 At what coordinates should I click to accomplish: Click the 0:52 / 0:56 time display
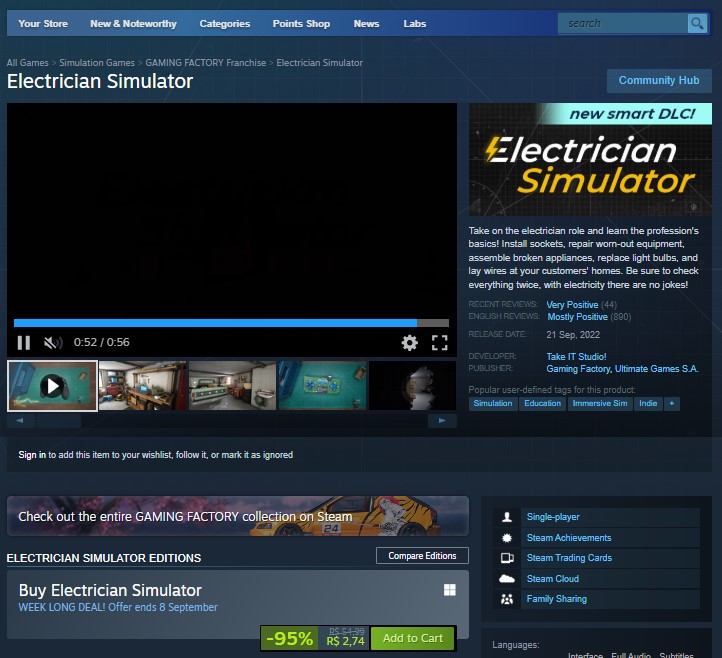(102, 343)
